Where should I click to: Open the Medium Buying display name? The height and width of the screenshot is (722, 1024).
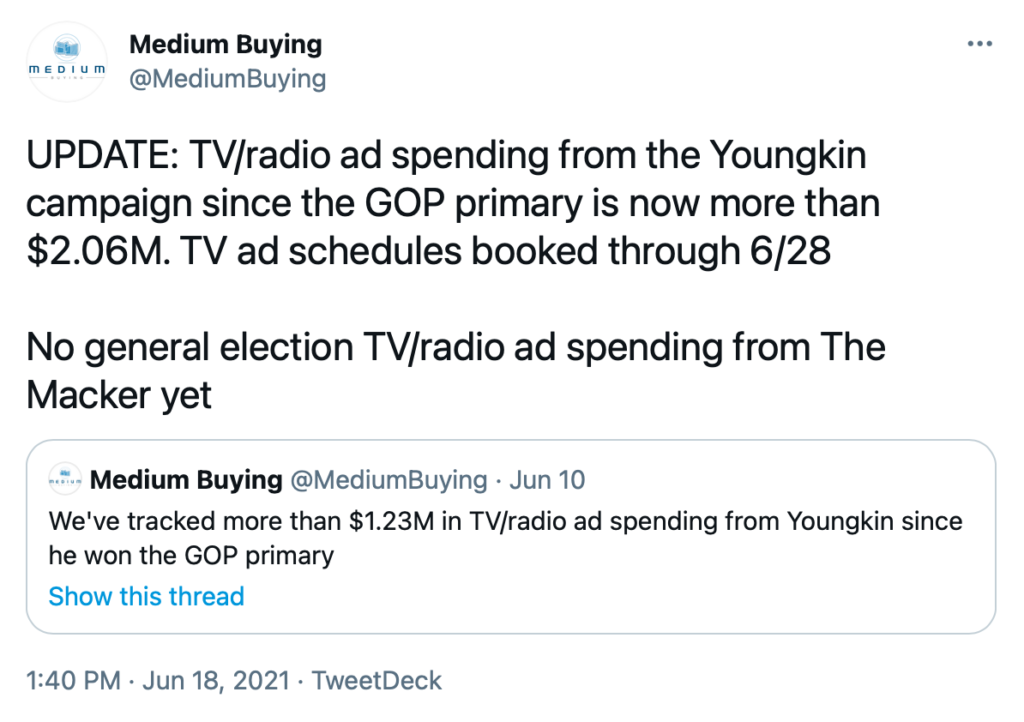[x=225, y=44]
